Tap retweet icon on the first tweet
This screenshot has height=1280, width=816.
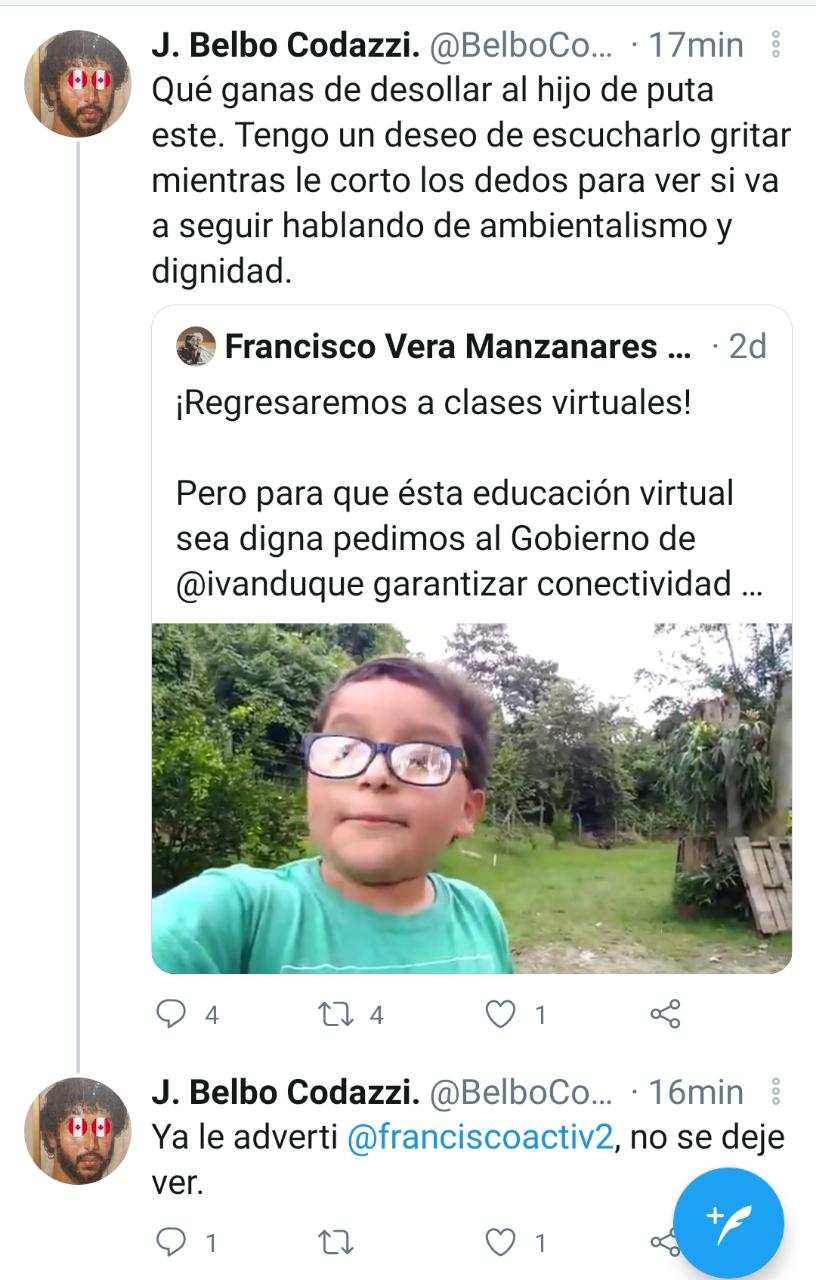point(330,1015)
